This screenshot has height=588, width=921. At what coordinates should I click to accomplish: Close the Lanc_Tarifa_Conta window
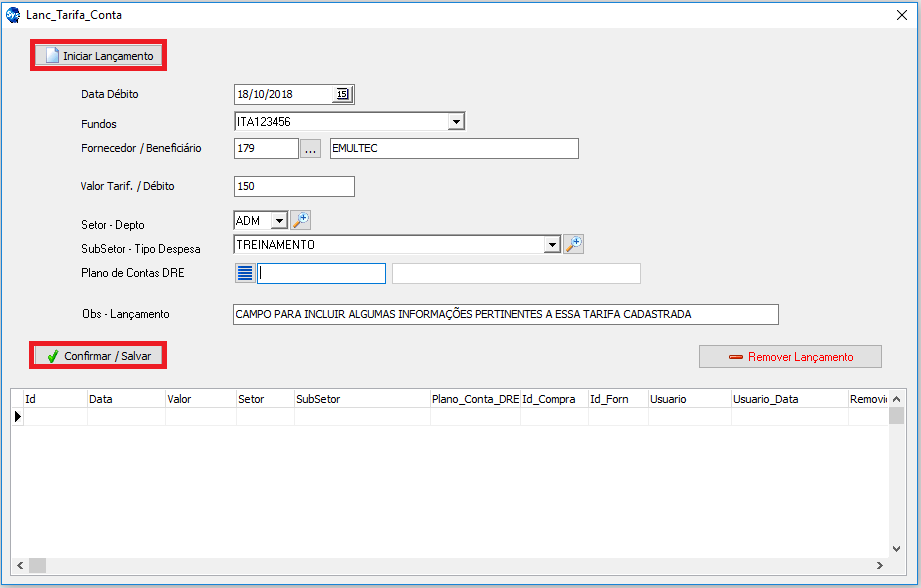pyautogui.click(x=902, y=15)
